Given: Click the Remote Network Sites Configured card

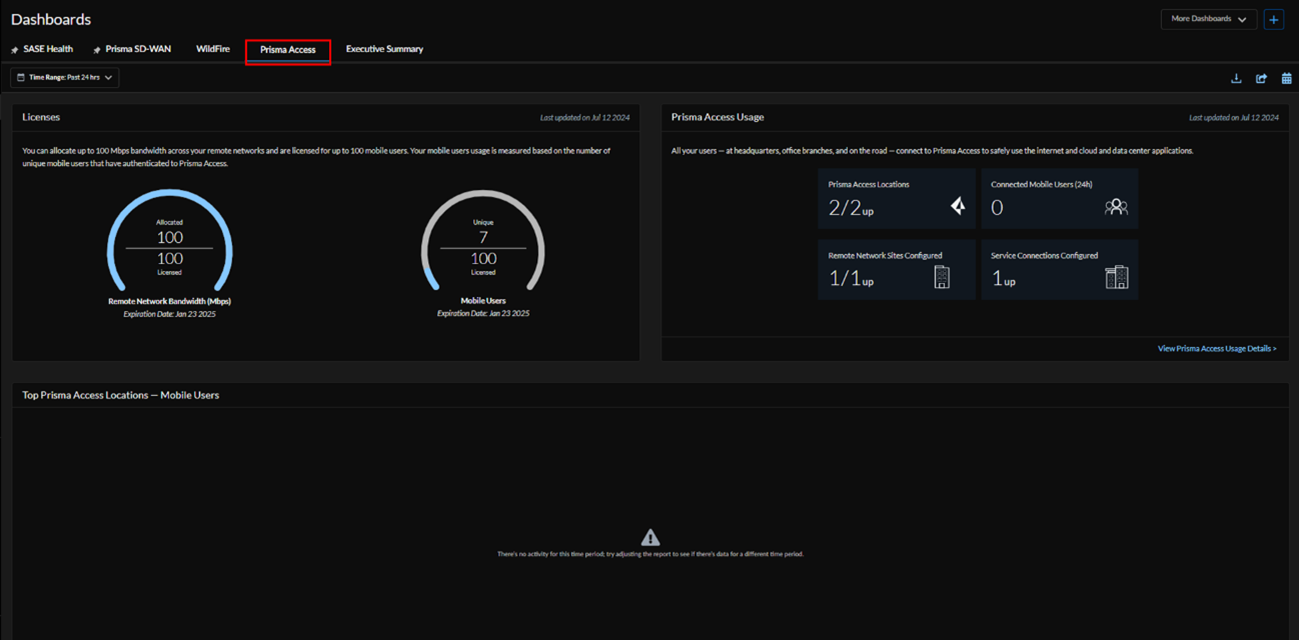Looking at the screenshot, I should pyautogui.click(x=896, y=270).
